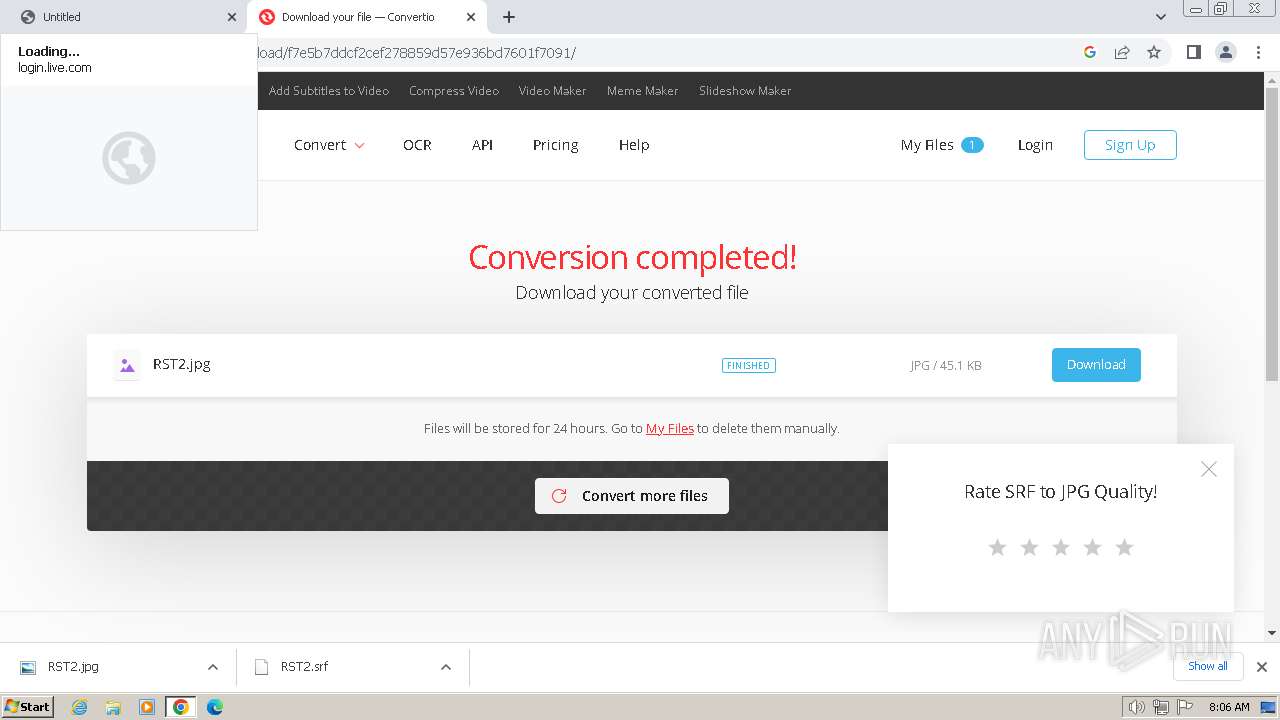
Task: Open a new tab with plus button
Action: click(x=509, y=17)
